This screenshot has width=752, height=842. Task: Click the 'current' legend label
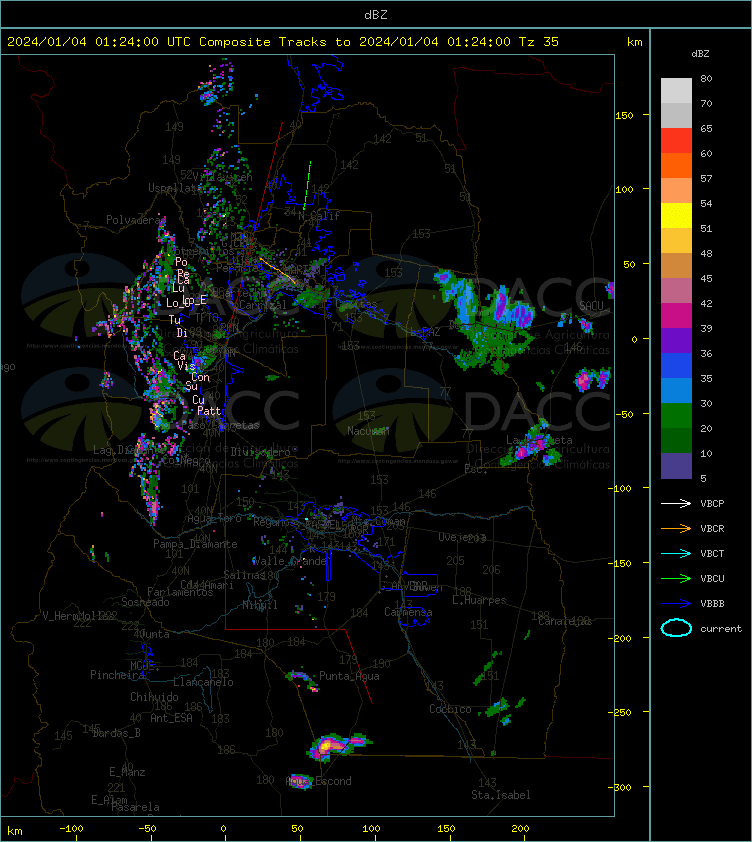[x=721, y=628]
